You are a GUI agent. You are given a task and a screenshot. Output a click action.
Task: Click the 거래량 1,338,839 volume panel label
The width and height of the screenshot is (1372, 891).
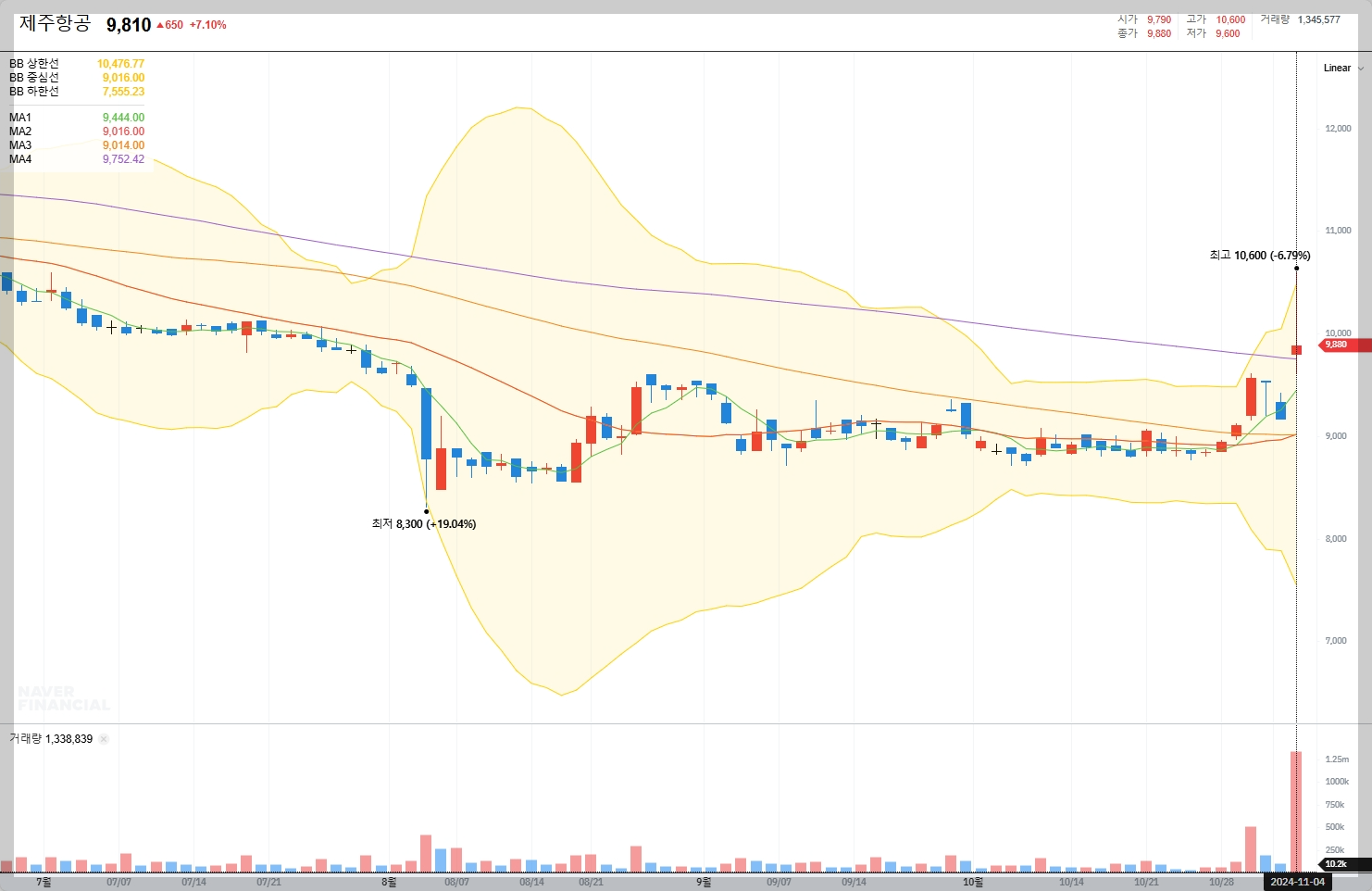tap(51, 739)
